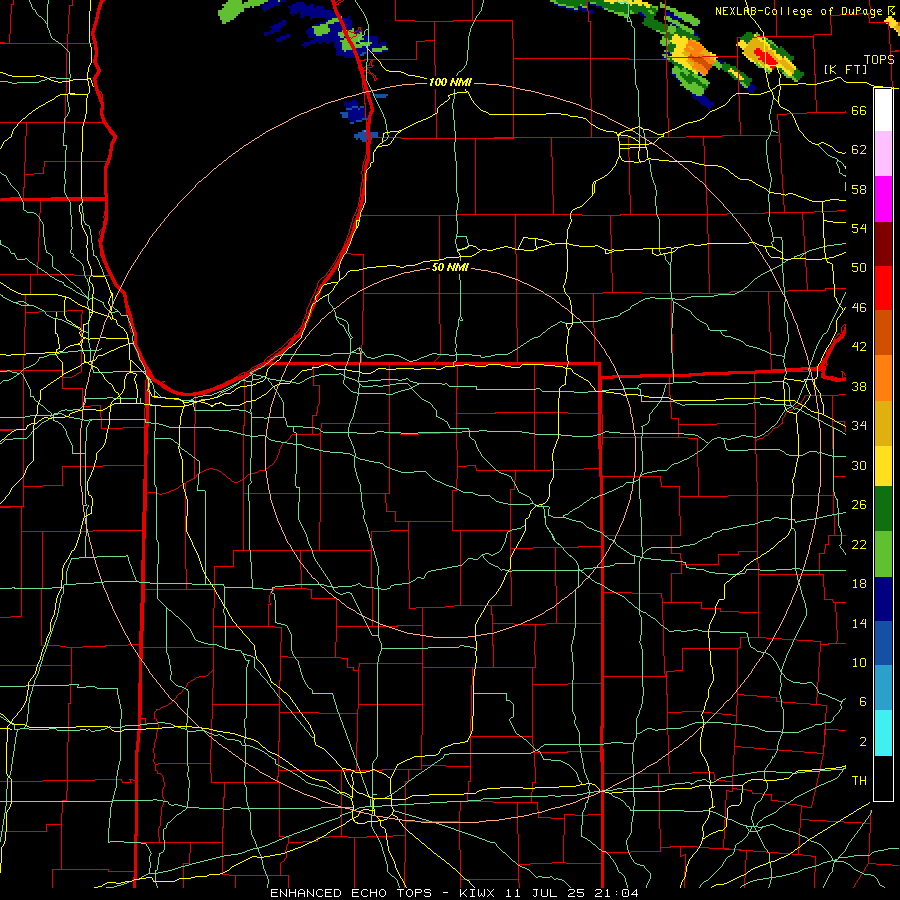Select the "26" legend value
The width and height of the screenshot is (900, 900).
[x=859, y=505]
